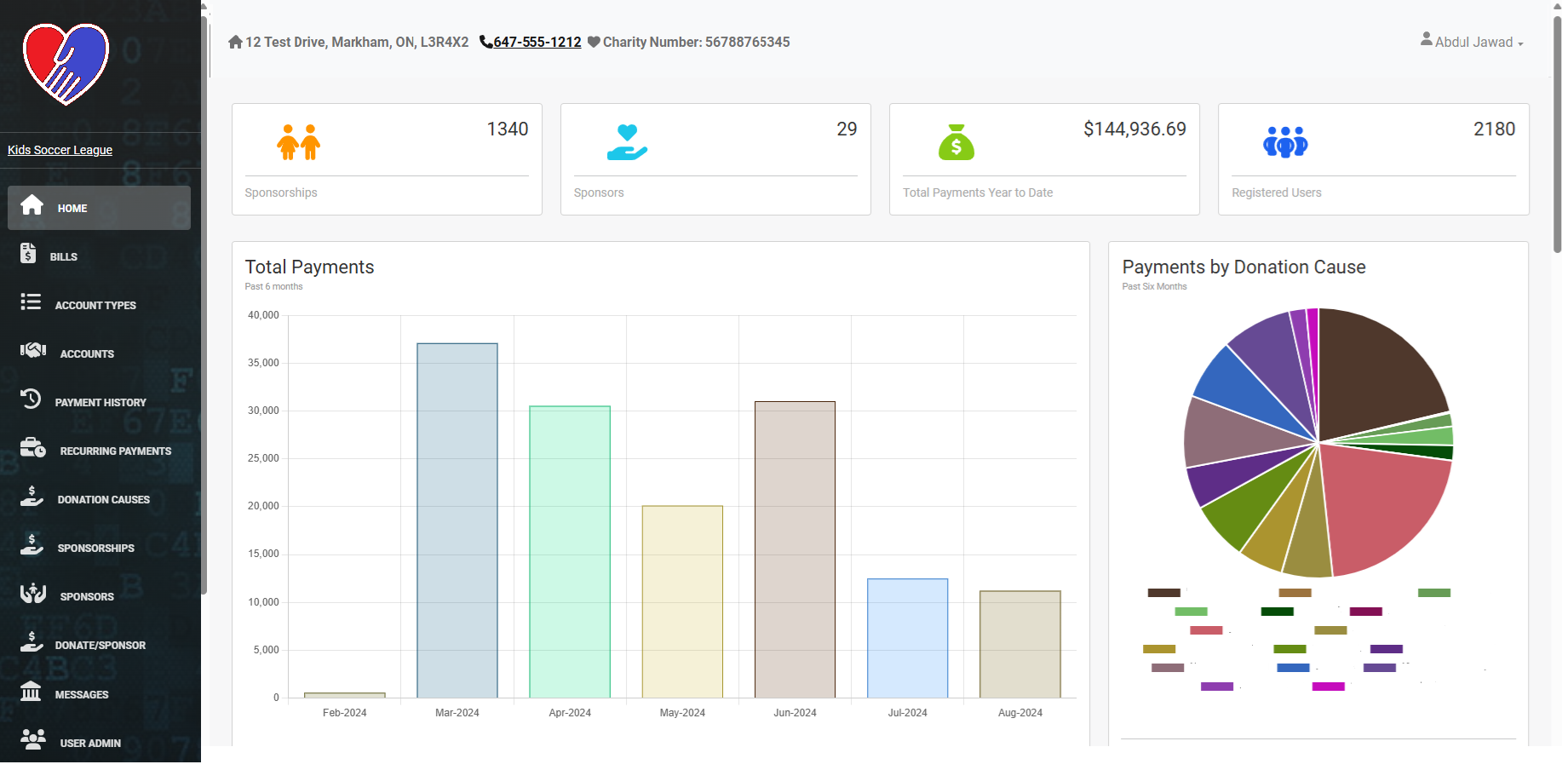Open the Kids Soccer League link
This screenshot has width=1568, height=770.
[x=60, y=150]
